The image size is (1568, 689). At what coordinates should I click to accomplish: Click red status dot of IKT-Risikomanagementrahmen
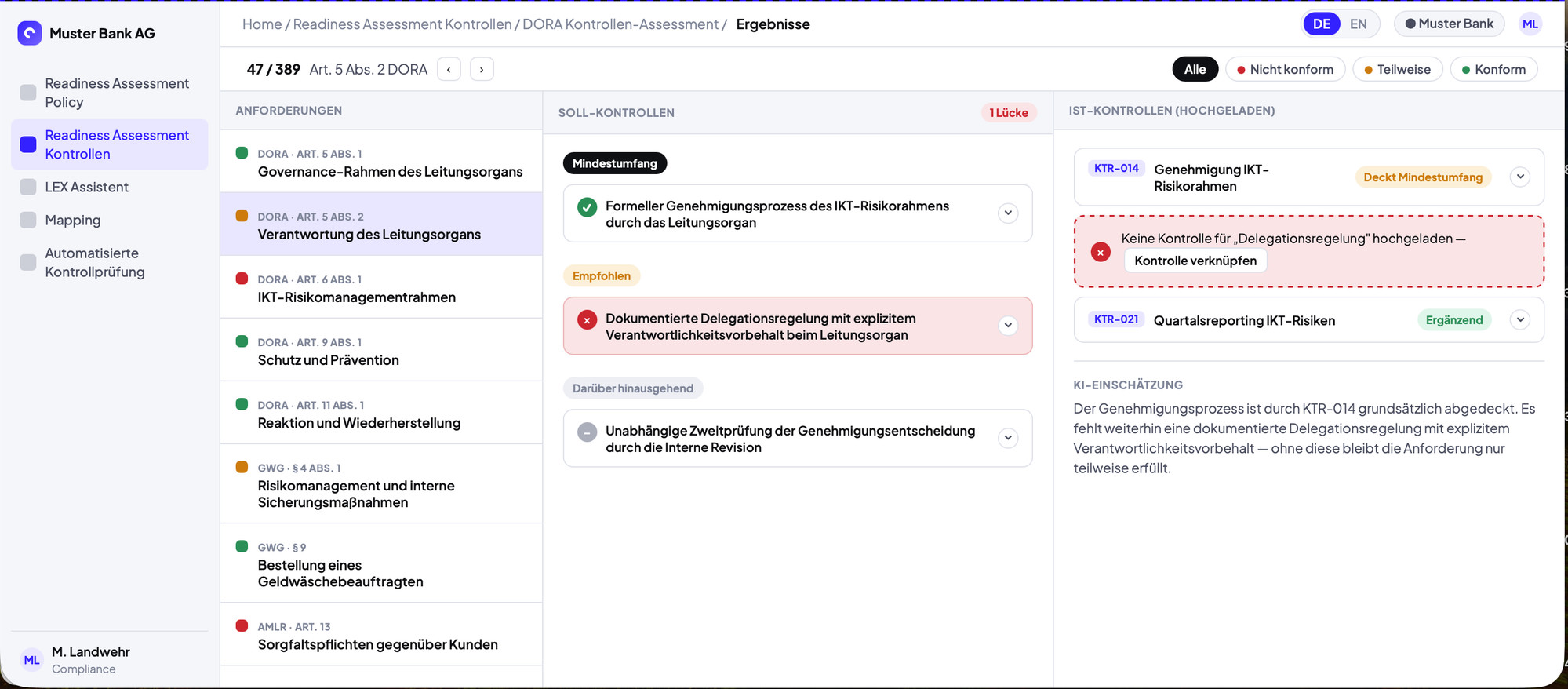[x=242, y=279]
